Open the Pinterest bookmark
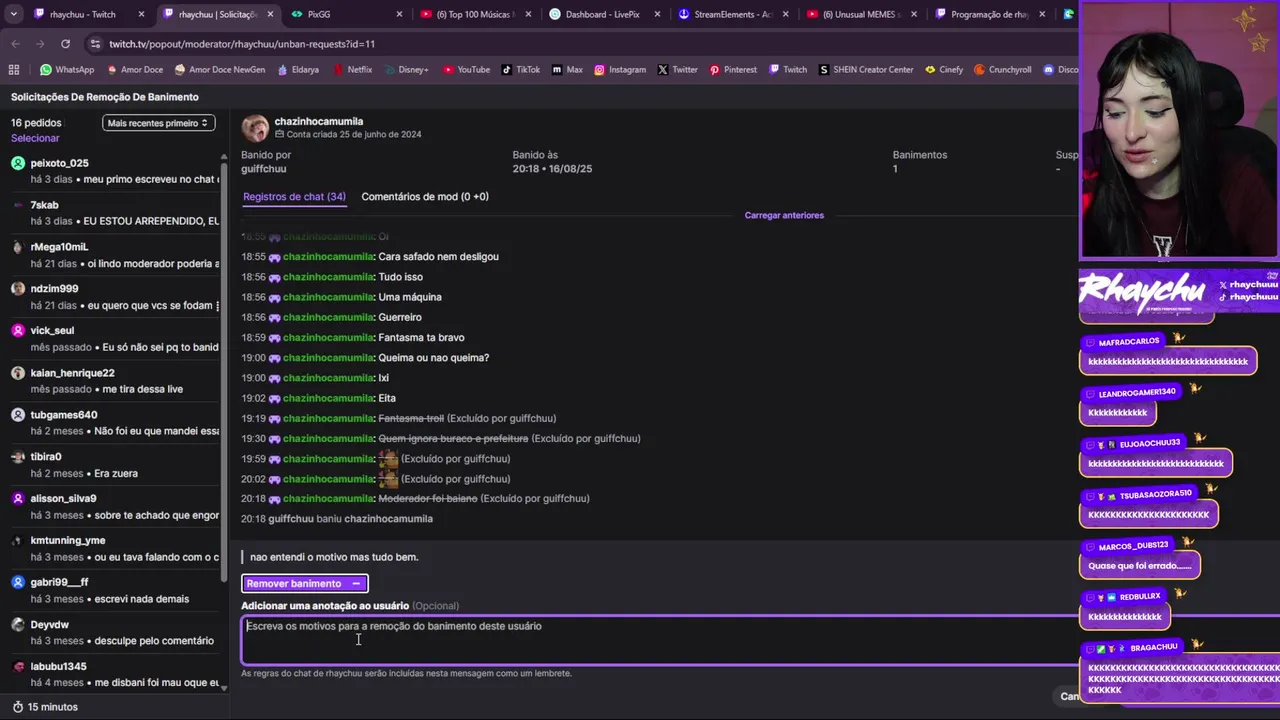Image resolution: width=1280 pixels, height=720 pixels. (x=733, y=70)
